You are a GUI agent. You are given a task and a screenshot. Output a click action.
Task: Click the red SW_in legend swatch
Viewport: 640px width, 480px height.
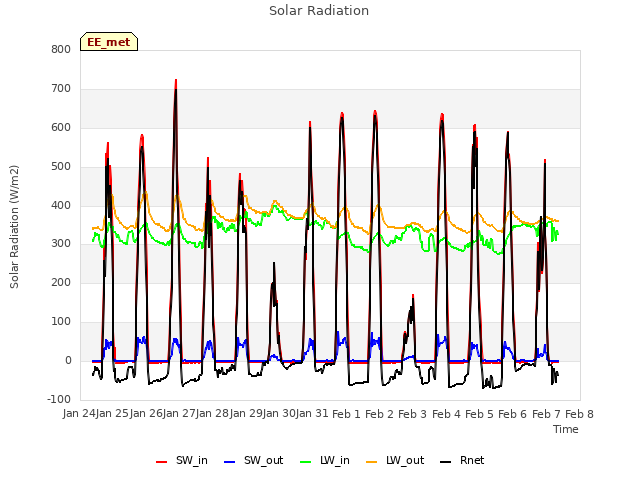pos(161,462)
